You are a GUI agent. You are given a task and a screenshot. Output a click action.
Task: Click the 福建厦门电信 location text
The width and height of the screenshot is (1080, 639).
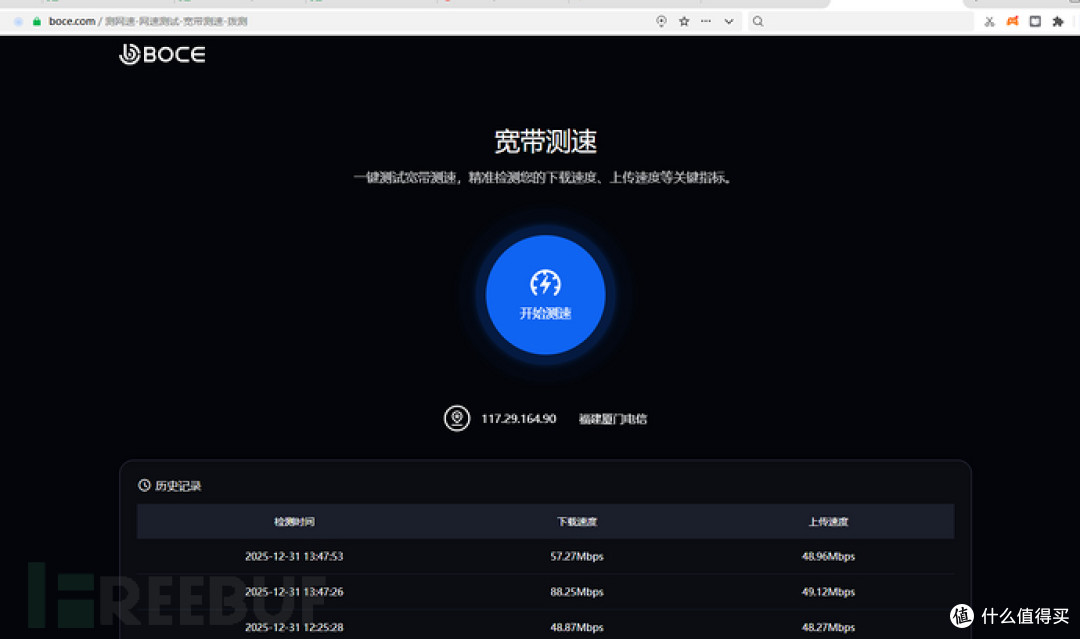tap(612, 419)
